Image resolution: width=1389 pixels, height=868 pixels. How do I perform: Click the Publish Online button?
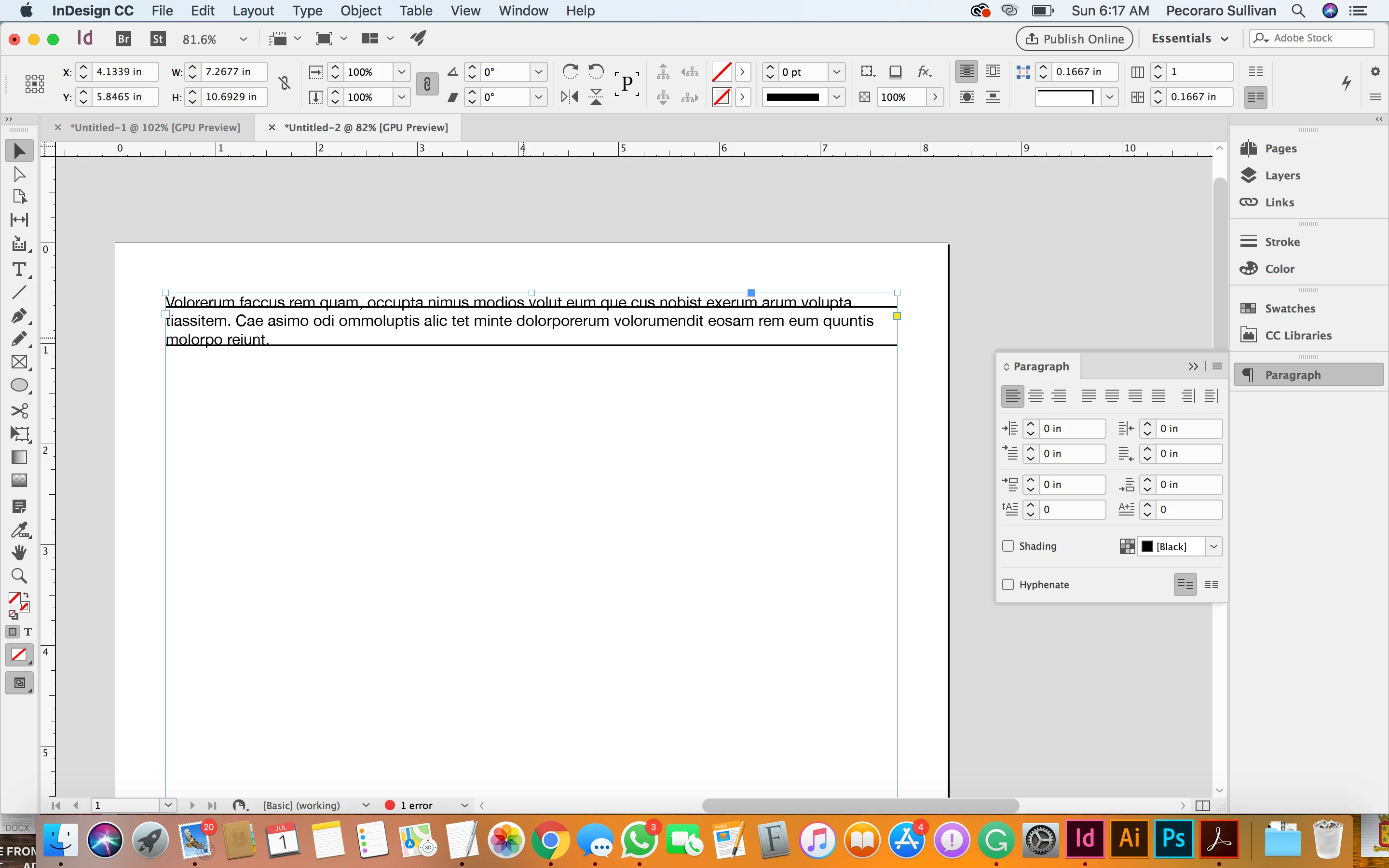pos(1074,39)
